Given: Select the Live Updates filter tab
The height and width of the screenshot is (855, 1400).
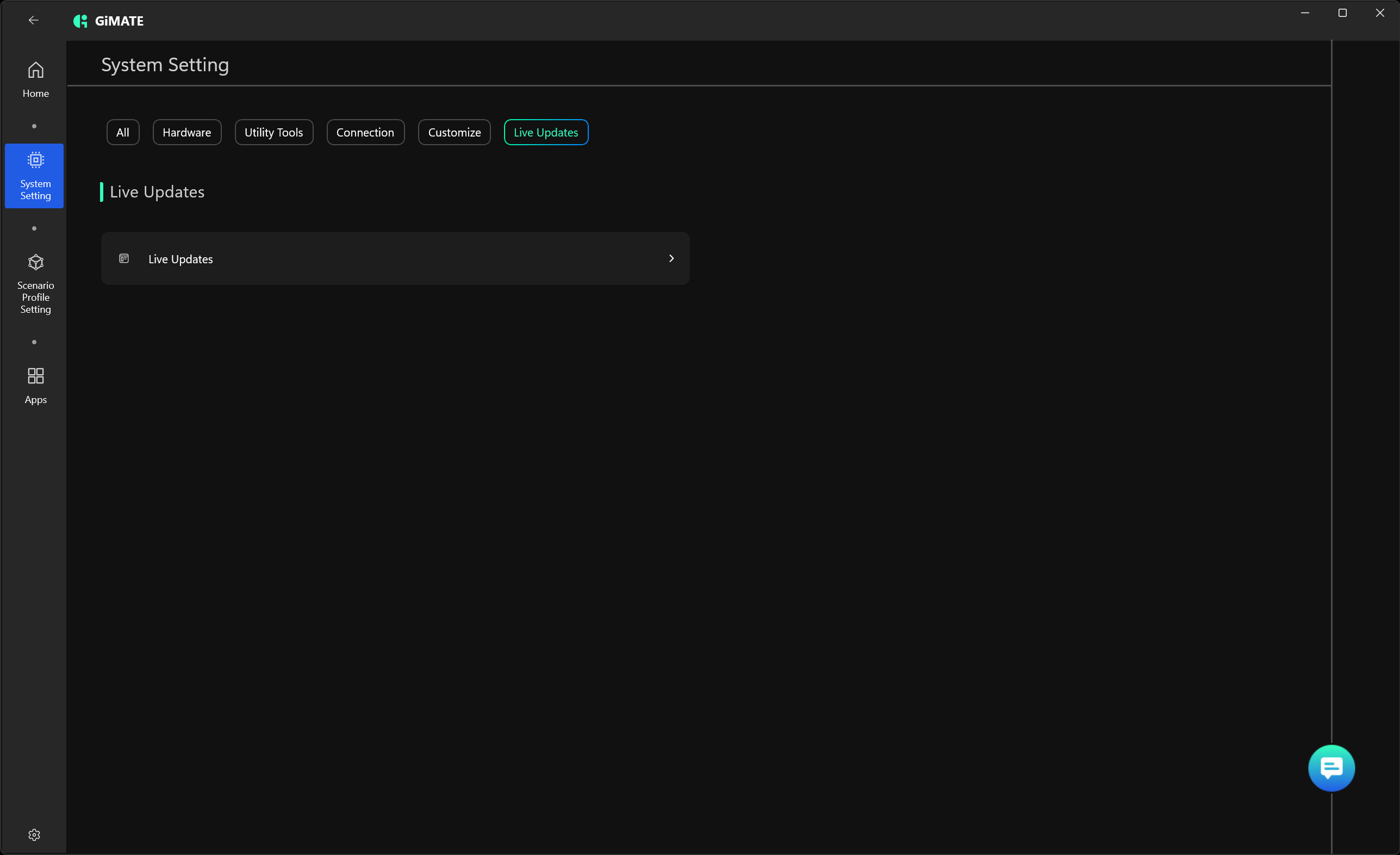Looking at the screenshot, I should point(545,133).
